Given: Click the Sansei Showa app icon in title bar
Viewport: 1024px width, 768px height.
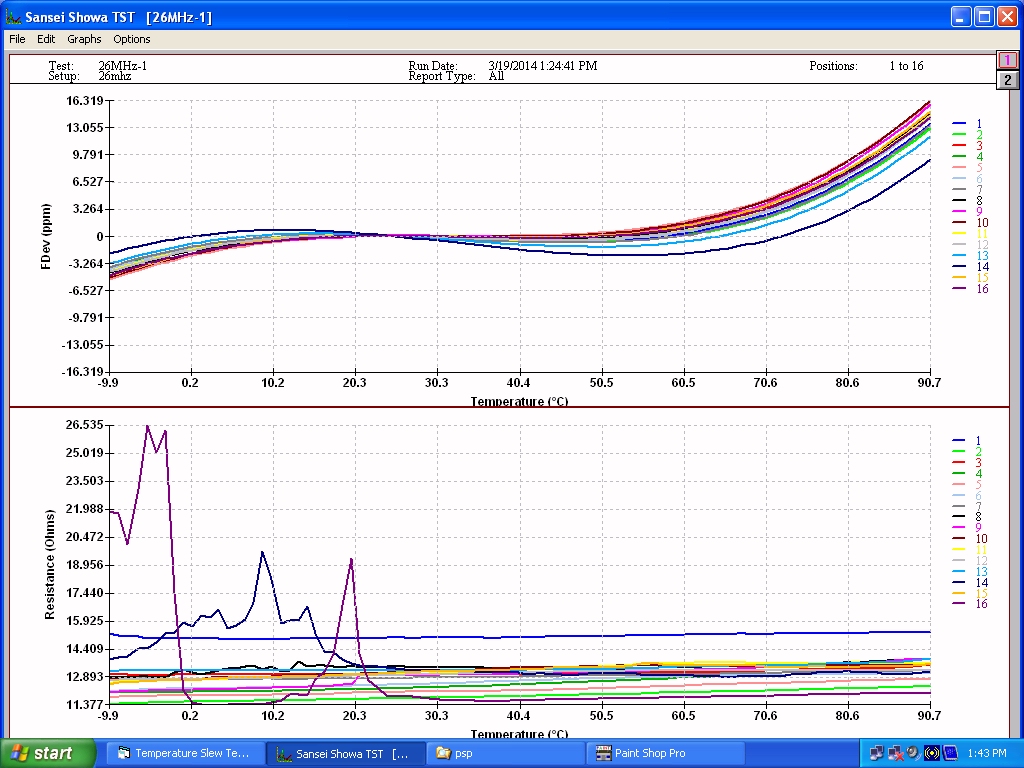Looking at the screenshot, I should pyautogui.click(x=13, y=17).
